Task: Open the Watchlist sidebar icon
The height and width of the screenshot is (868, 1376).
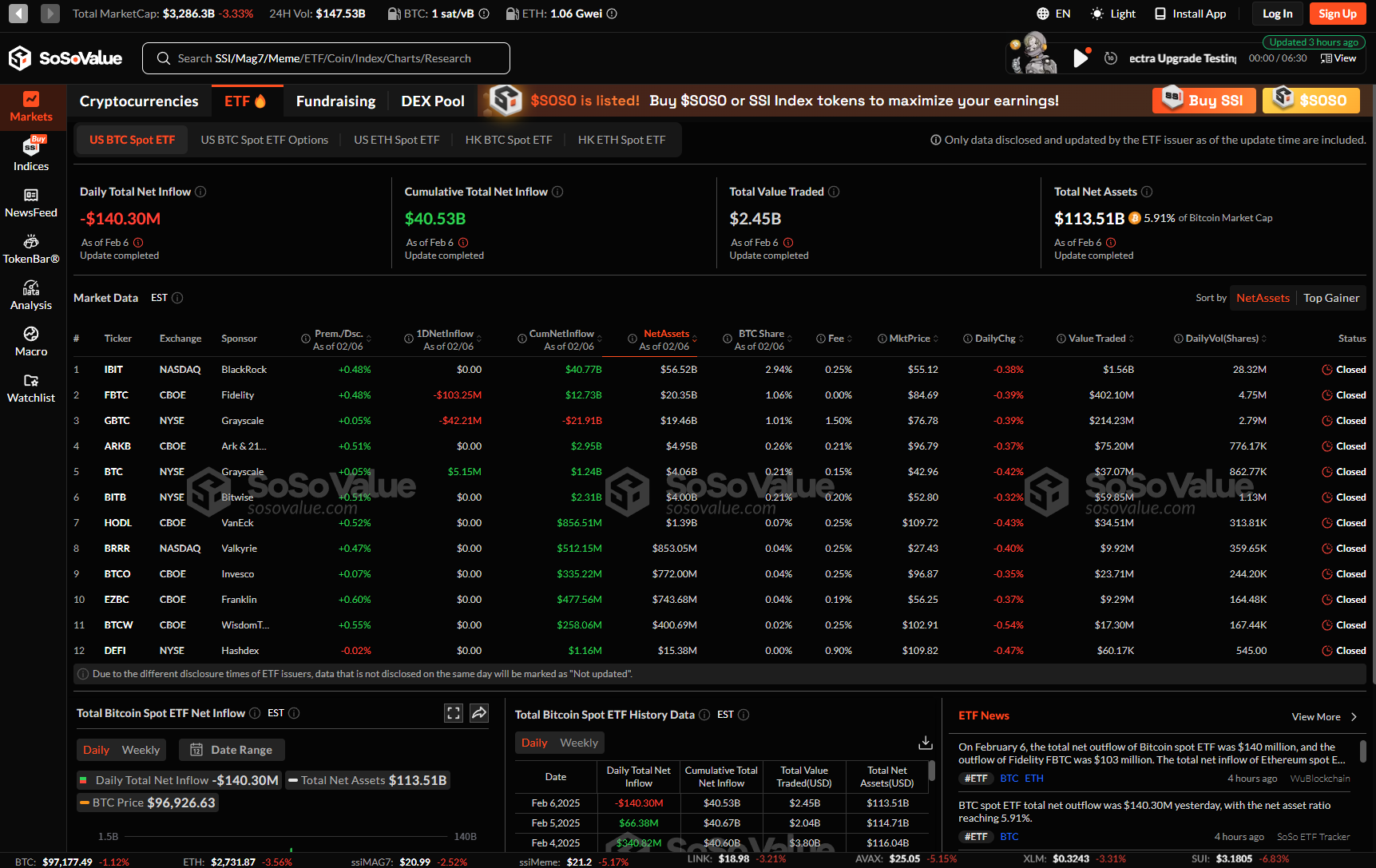Action: pyautogui.click(x=31, y=388)
